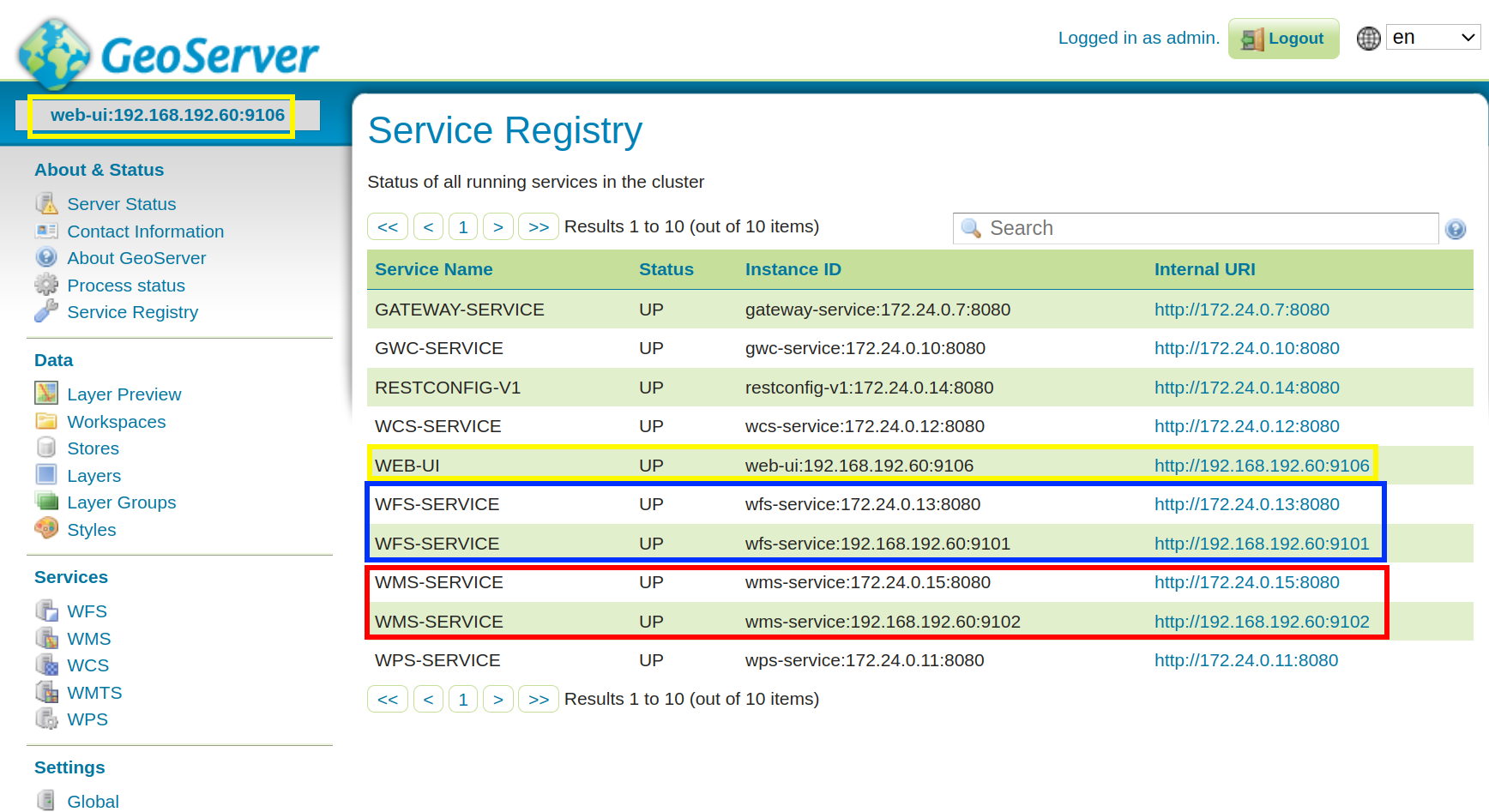
Task: Focus the Search input field
Action: point(1196,228)
